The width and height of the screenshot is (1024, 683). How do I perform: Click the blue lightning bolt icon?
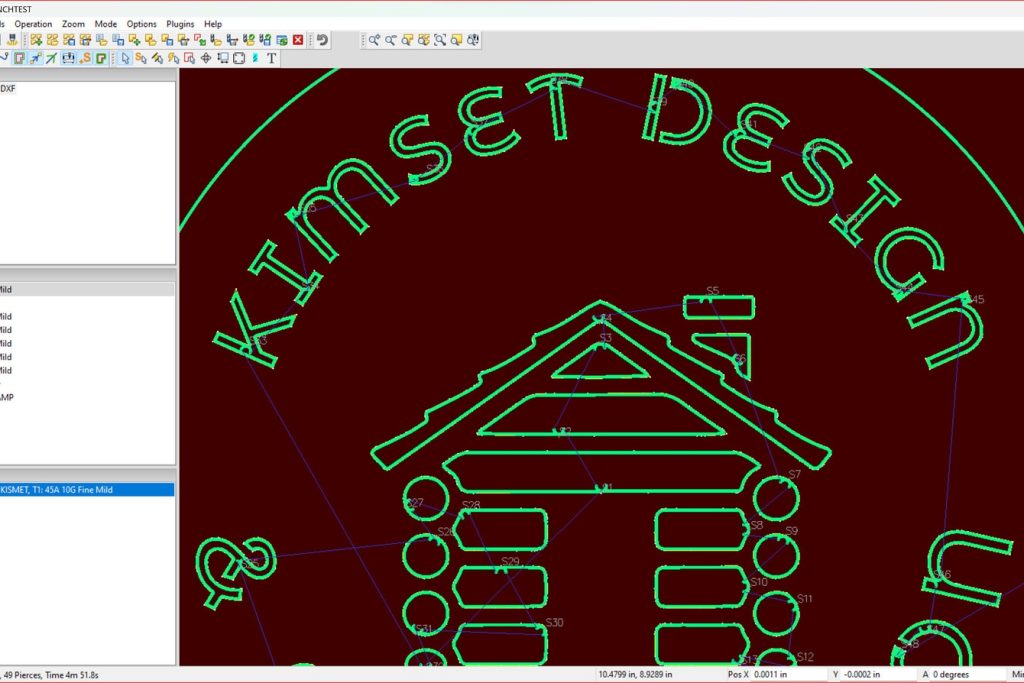pyautogui.click(x=255, y=58)
